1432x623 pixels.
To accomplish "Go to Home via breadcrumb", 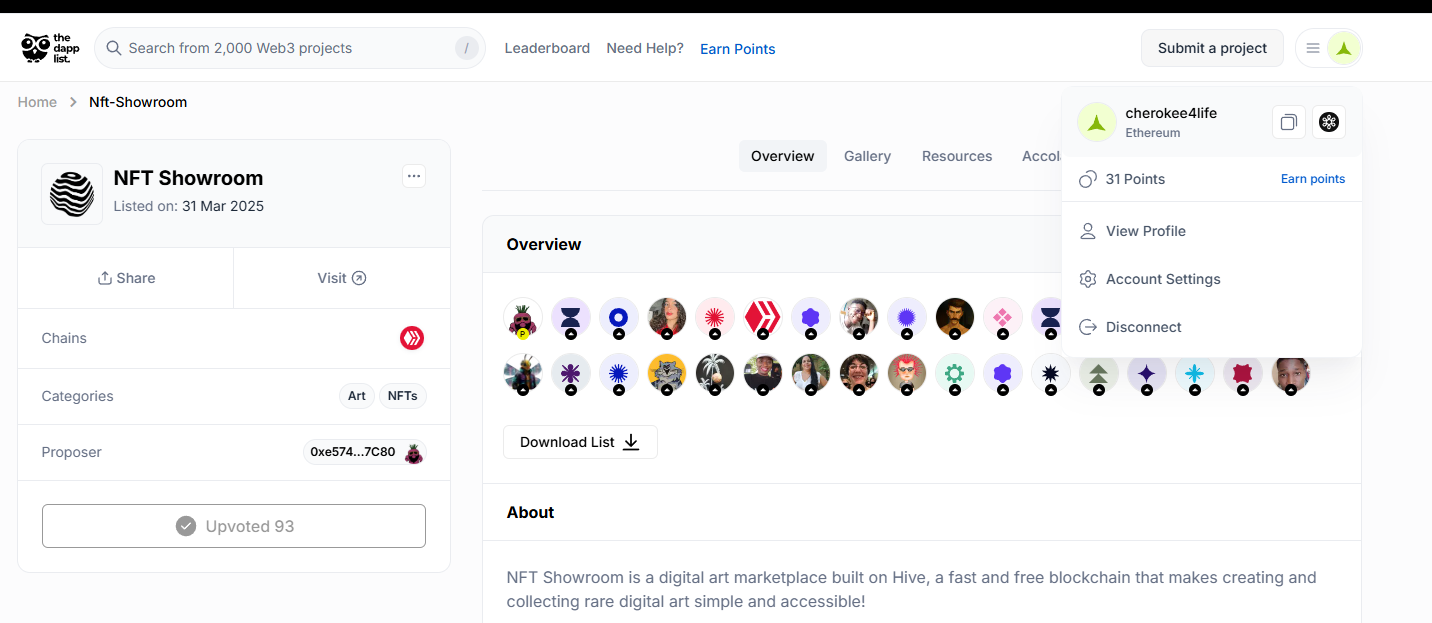I will (x=37, y=102).
